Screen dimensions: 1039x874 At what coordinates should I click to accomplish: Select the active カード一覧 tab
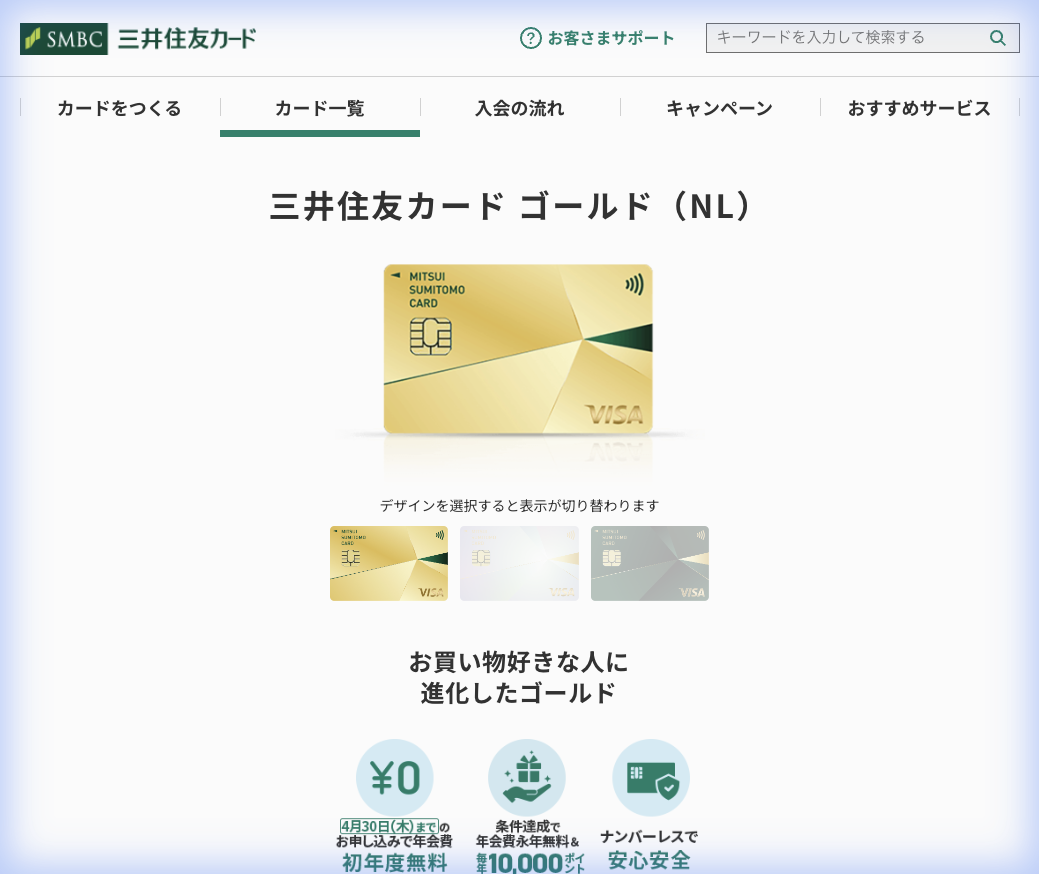click(x=319, y=108)
